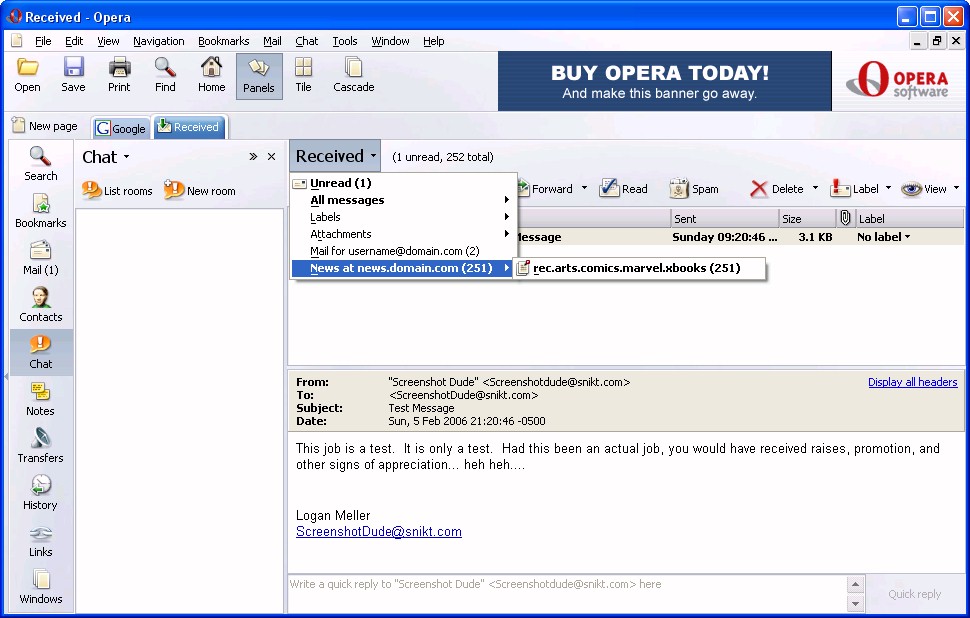Change the message's No label dropdown
Image resolution: width=970 pixels, height=618 pixels.
coord(883,236)
